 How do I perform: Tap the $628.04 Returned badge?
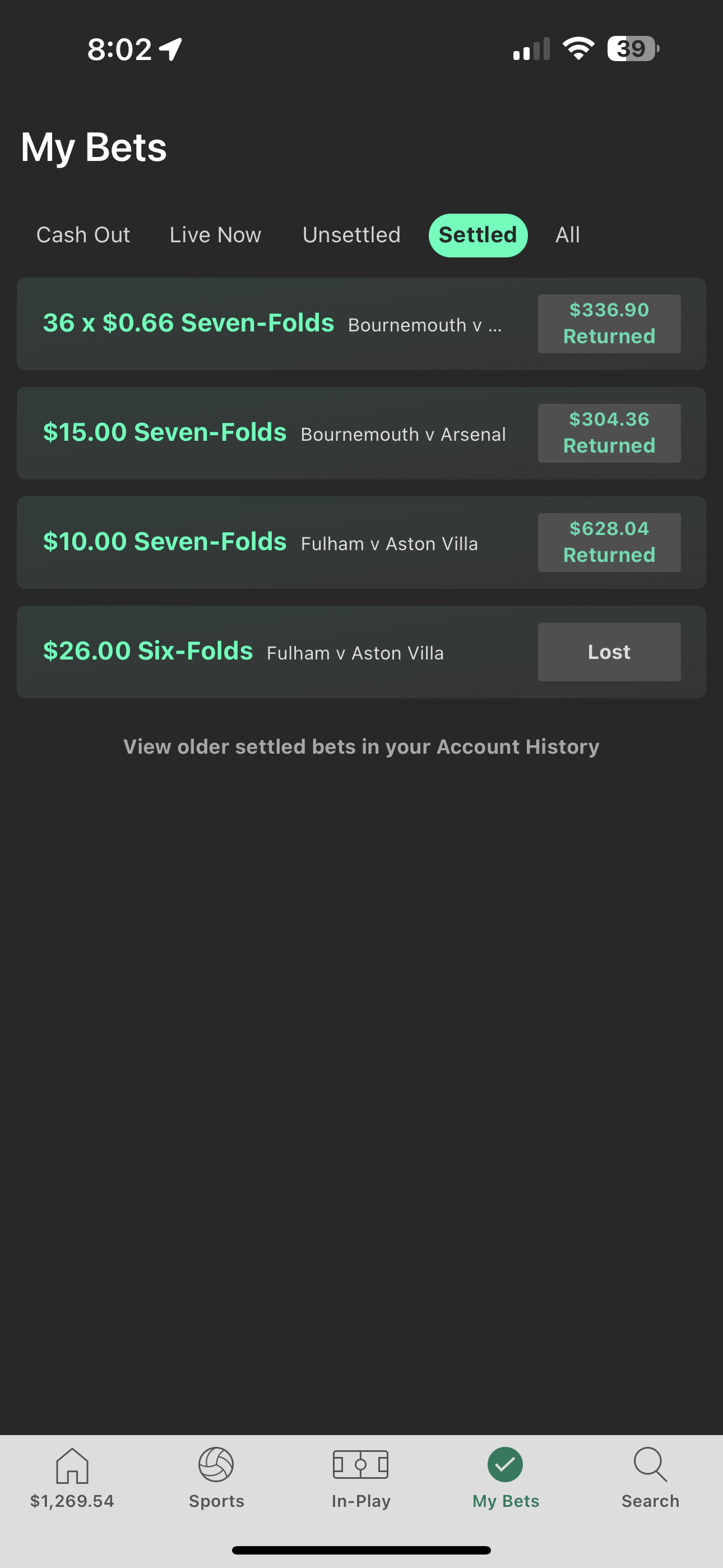(609, 542)
